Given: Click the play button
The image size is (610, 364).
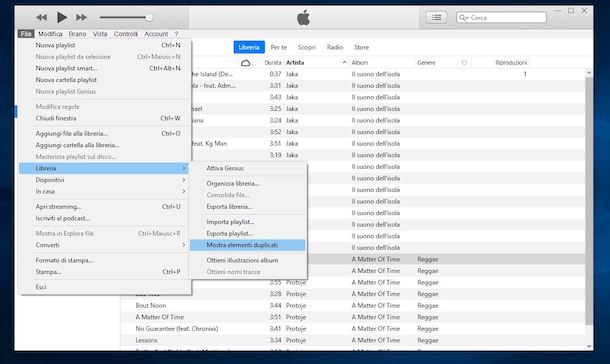Looking at the screenshot, I should tap(62, 17).
